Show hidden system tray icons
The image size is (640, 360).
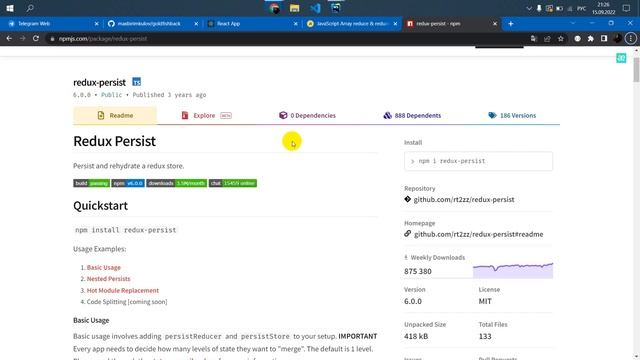point(529,8)
